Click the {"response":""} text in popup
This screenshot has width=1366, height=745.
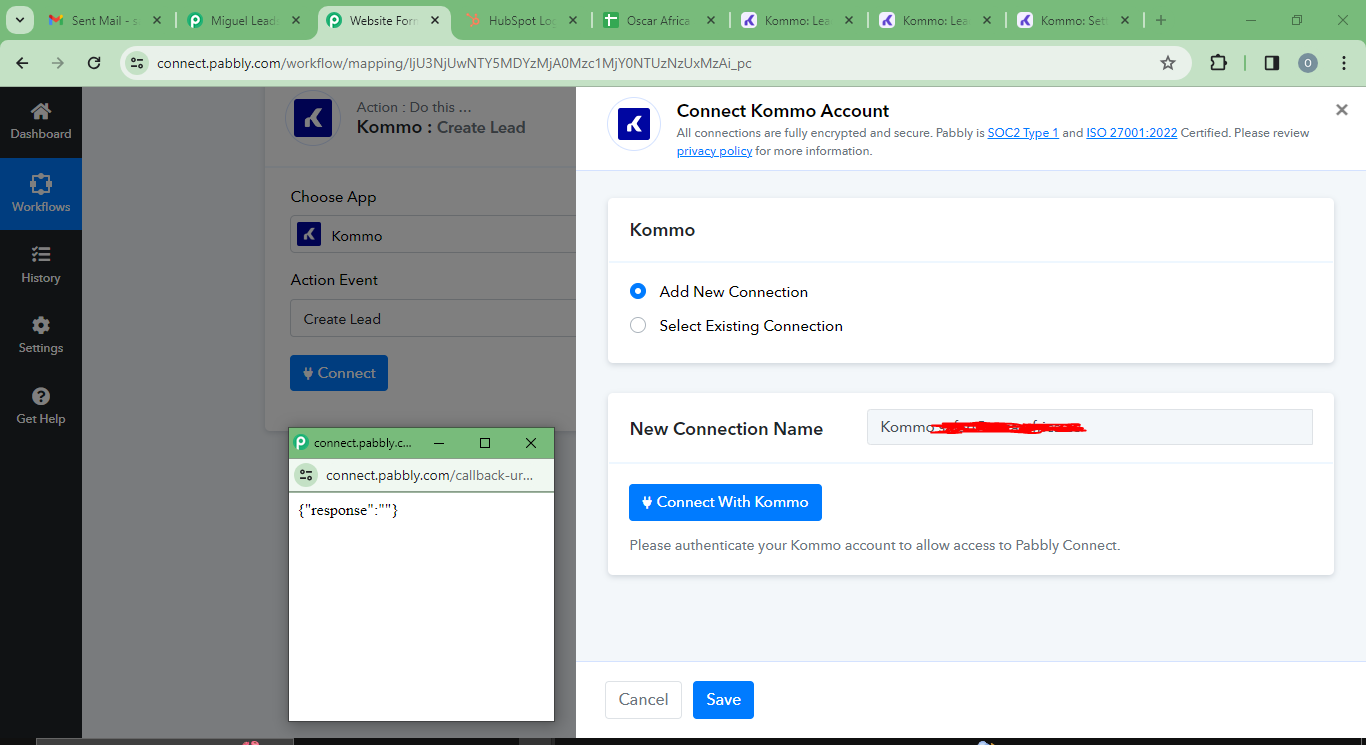[348, 510]
